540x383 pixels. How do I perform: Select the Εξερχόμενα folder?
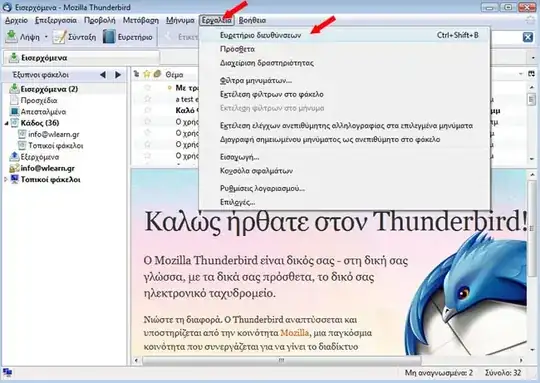(40, 157)
